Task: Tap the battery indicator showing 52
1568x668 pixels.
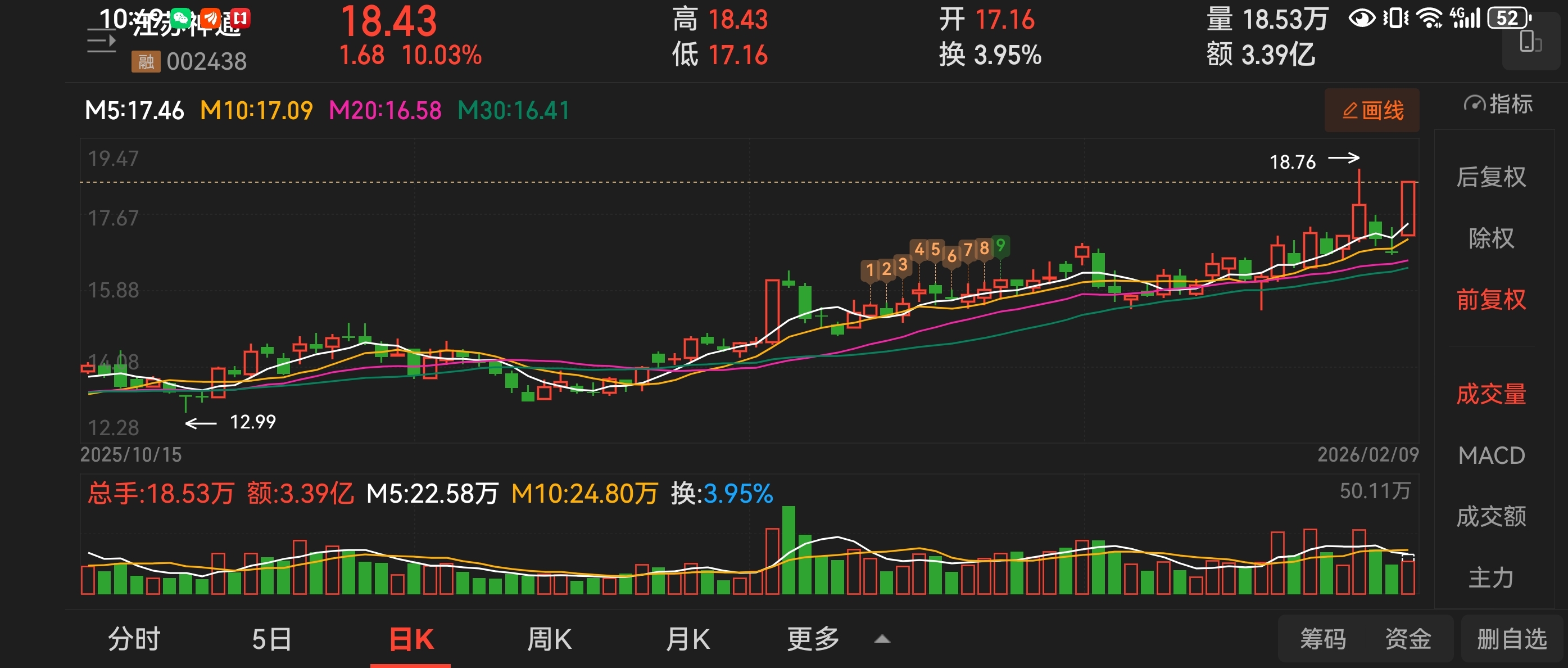Action: (x=1509, y=19)
